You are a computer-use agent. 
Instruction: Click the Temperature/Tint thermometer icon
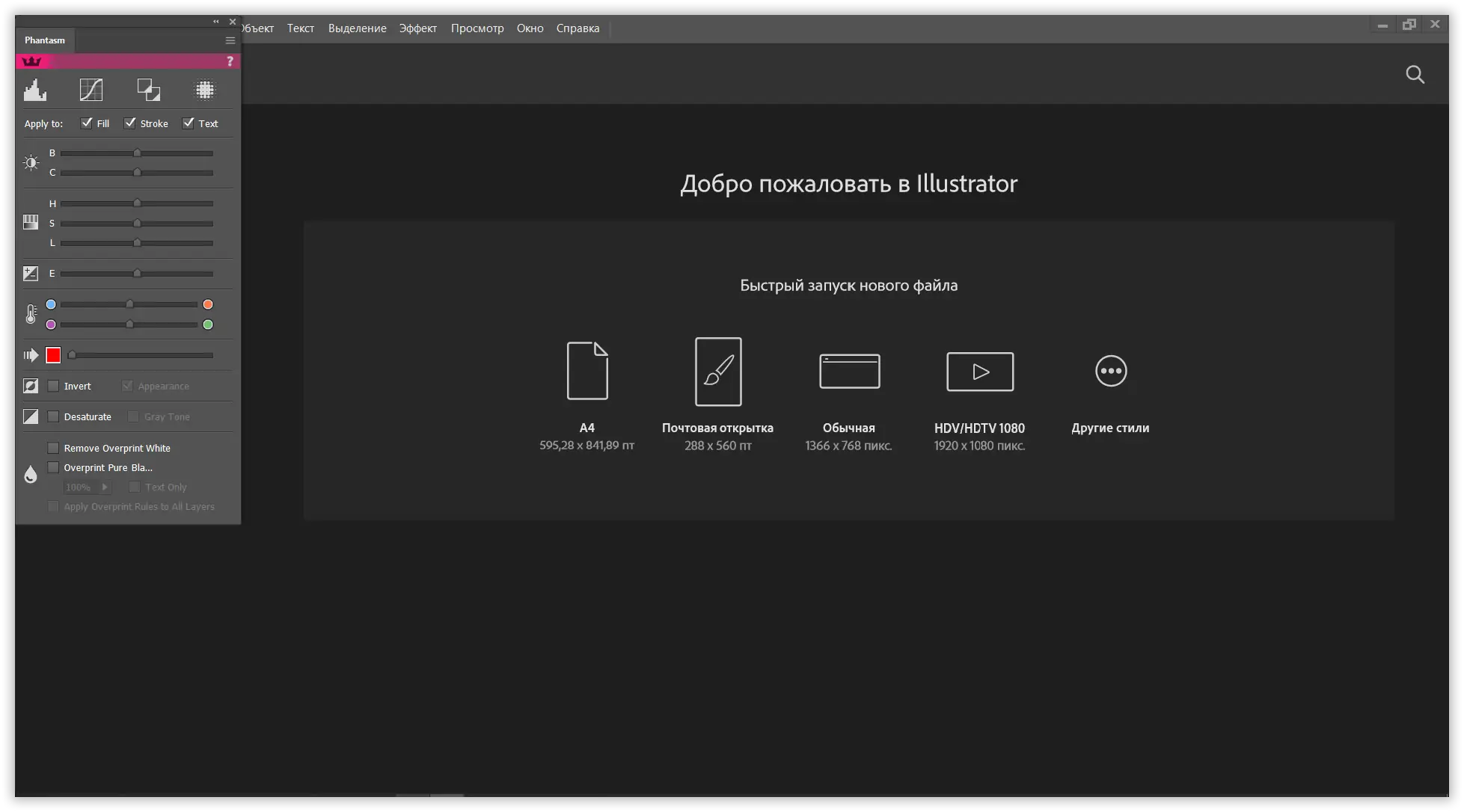point(31,314)
